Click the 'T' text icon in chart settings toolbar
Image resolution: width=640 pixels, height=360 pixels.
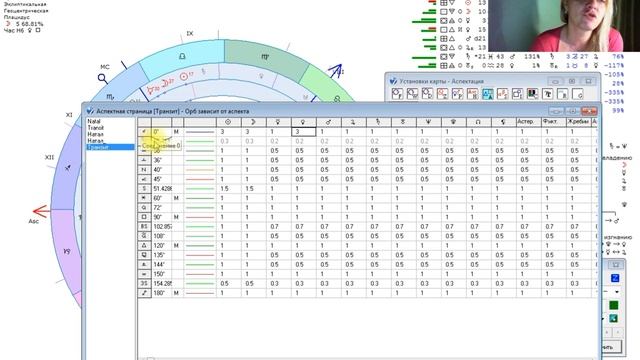pyautogui.click(x=547, y=94)
